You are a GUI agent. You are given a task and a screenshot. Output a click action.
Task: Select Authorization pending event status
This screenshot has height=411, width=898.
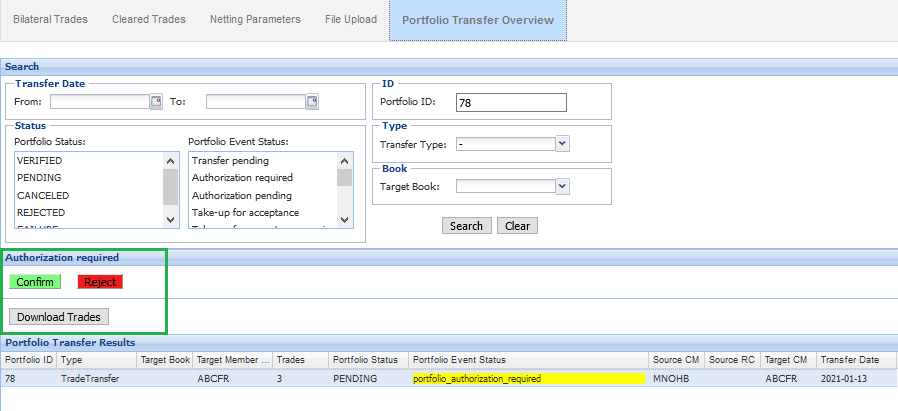coord(242,195)
